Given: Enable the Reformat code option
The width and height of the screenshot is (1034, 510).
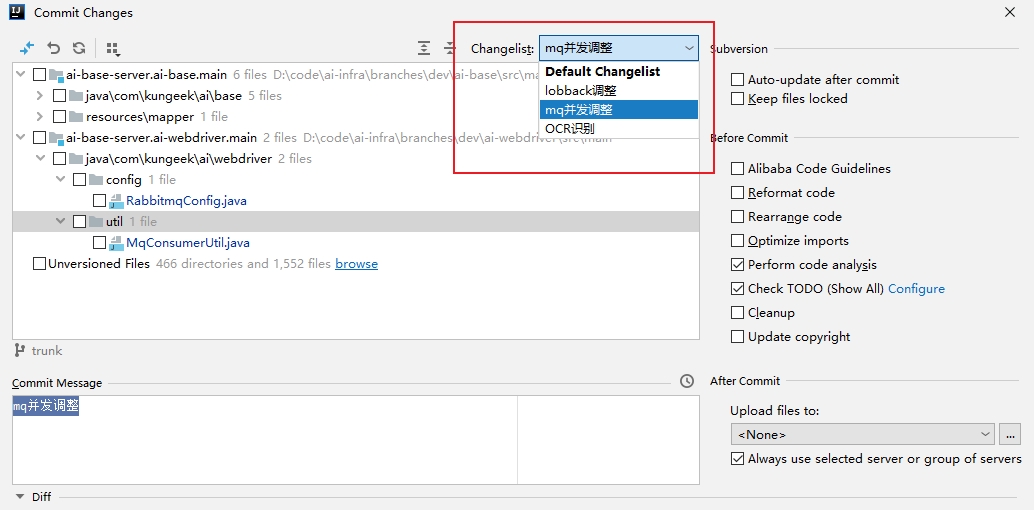Looking at the screenshot, I should click(x=738, y=193).
